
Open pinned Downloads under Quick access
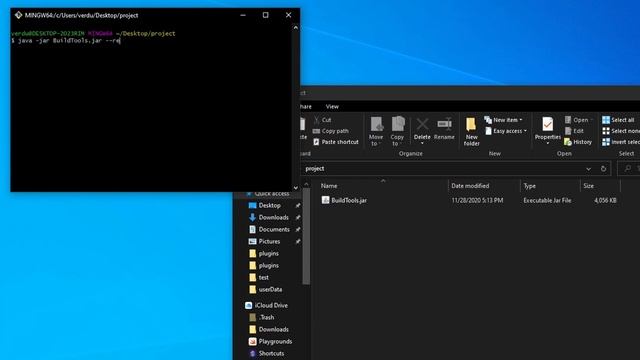(x=273, y=218)
